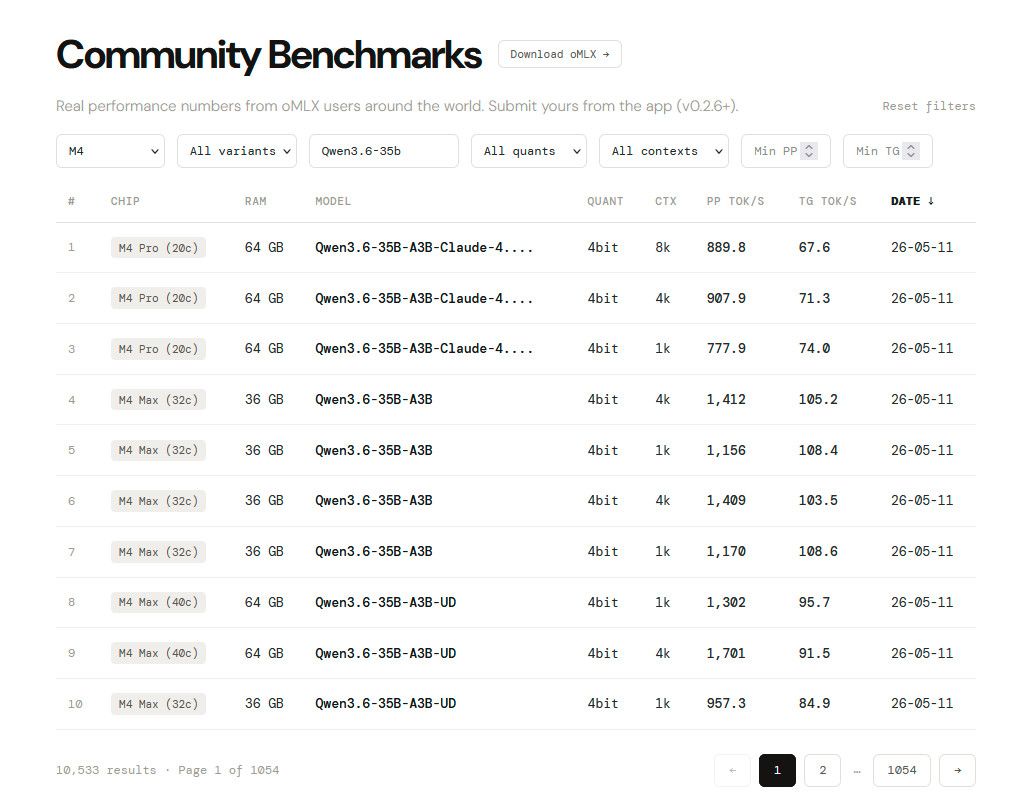
Task: Click TG value 108.6
Action: (x=818, y=552)
